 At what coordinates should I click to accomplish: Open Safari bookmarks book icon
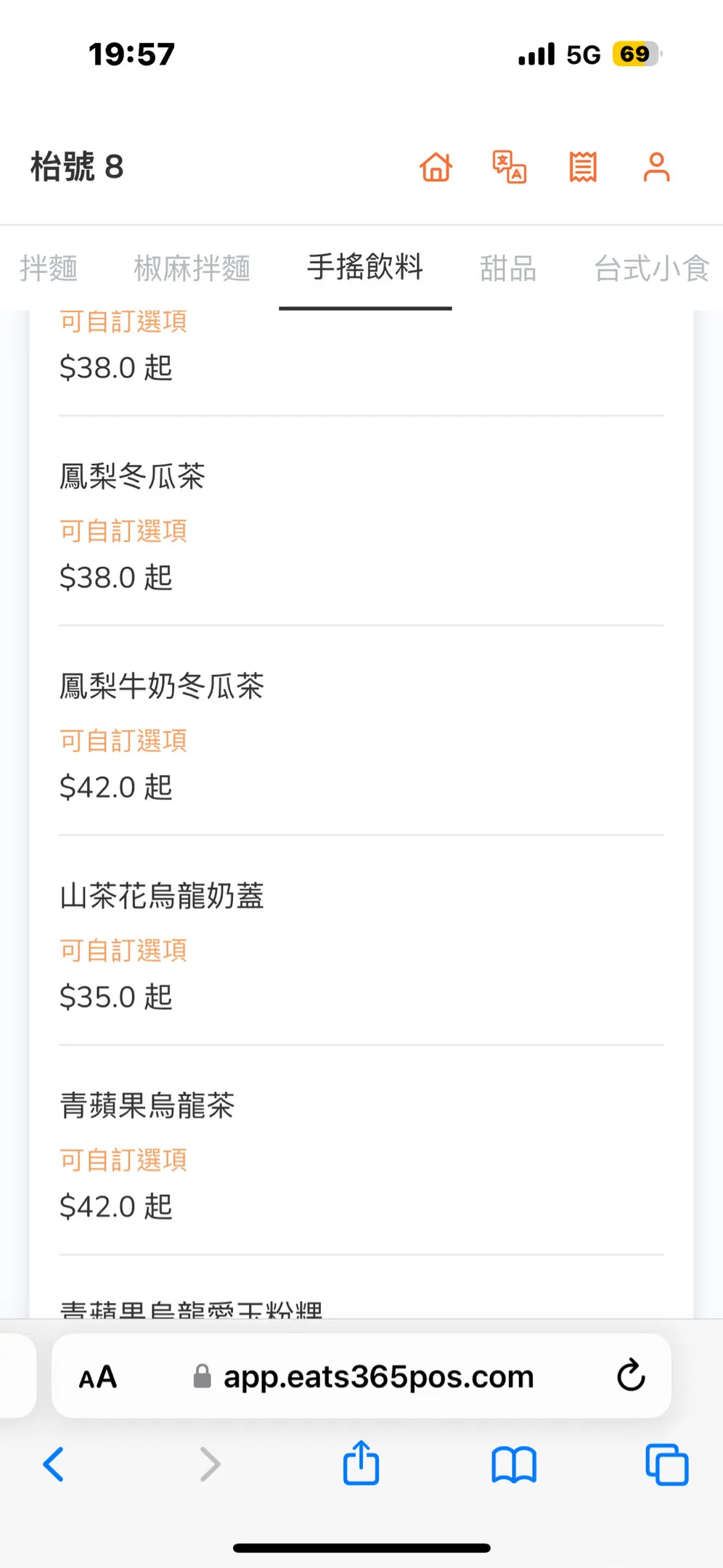click(514, 1464)
